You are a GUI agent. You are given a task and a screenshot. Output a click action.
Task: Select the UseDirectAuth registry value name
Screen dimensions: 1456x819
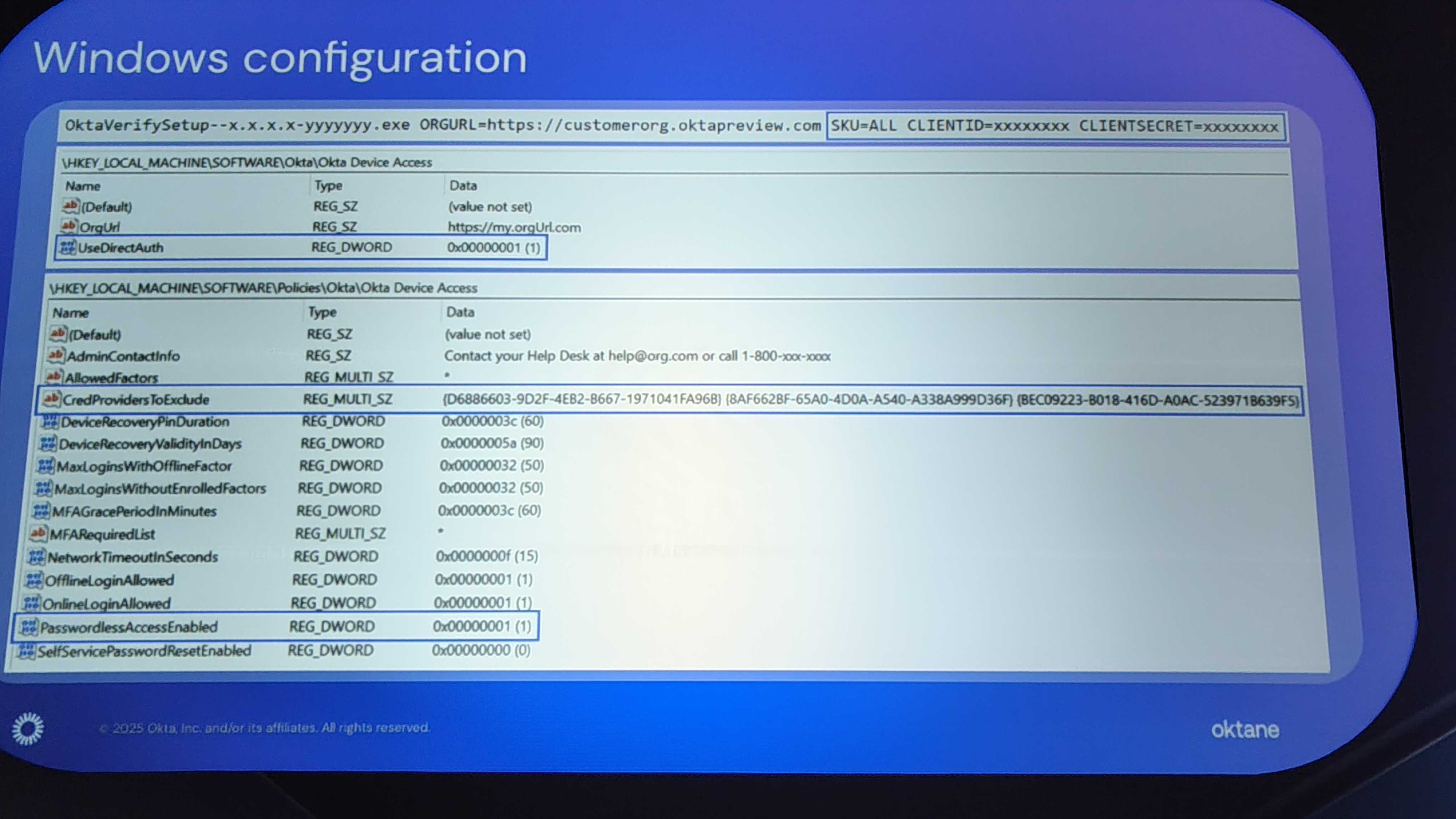coord(120,248)
